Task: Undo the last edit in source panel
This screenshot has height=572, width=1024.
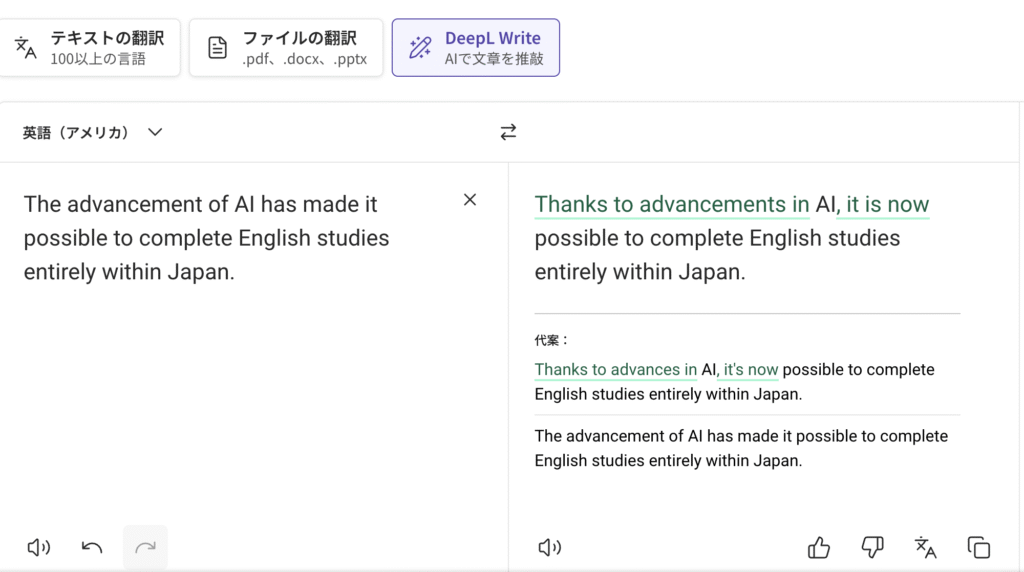Action: (92, 547)
